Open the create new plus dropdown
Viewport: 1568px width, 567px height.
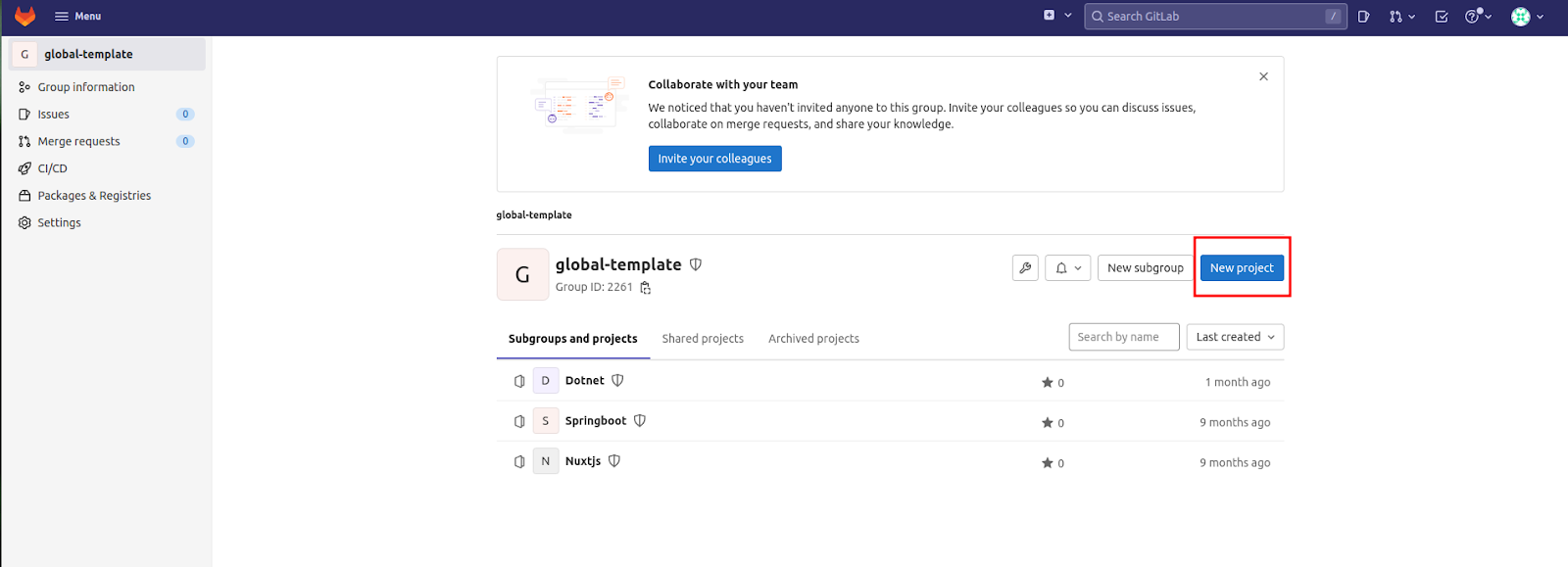[x=1056, y=16]
